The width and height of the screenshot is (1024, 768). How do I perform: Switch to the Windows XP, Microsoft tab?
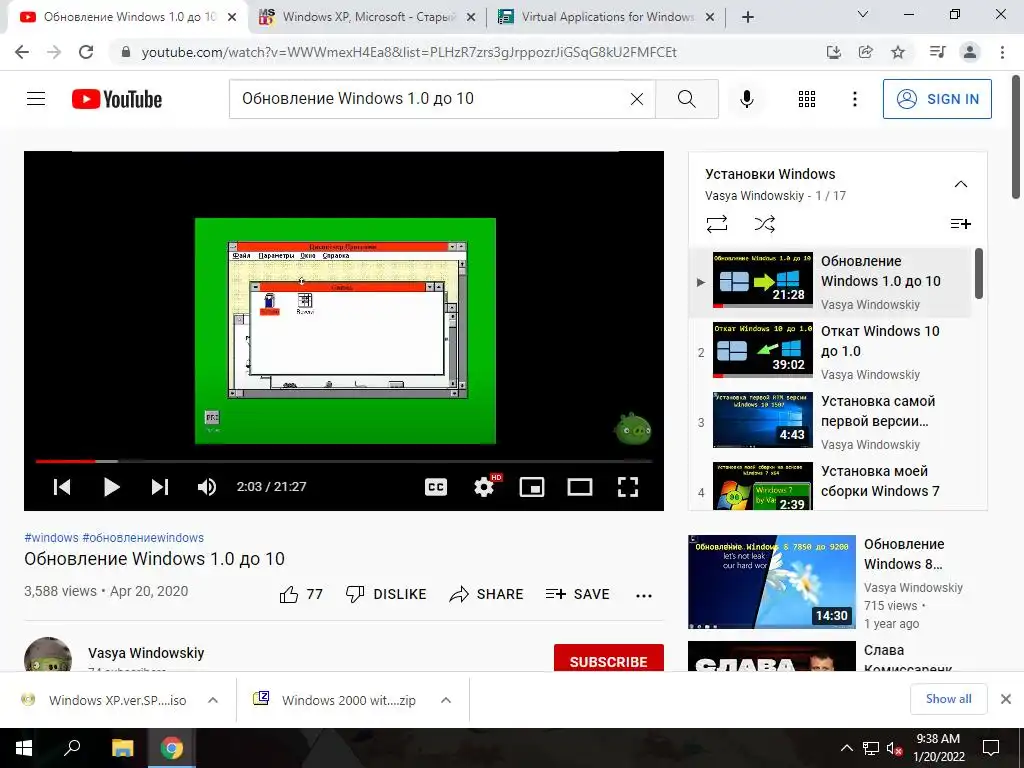pos(369,17)
